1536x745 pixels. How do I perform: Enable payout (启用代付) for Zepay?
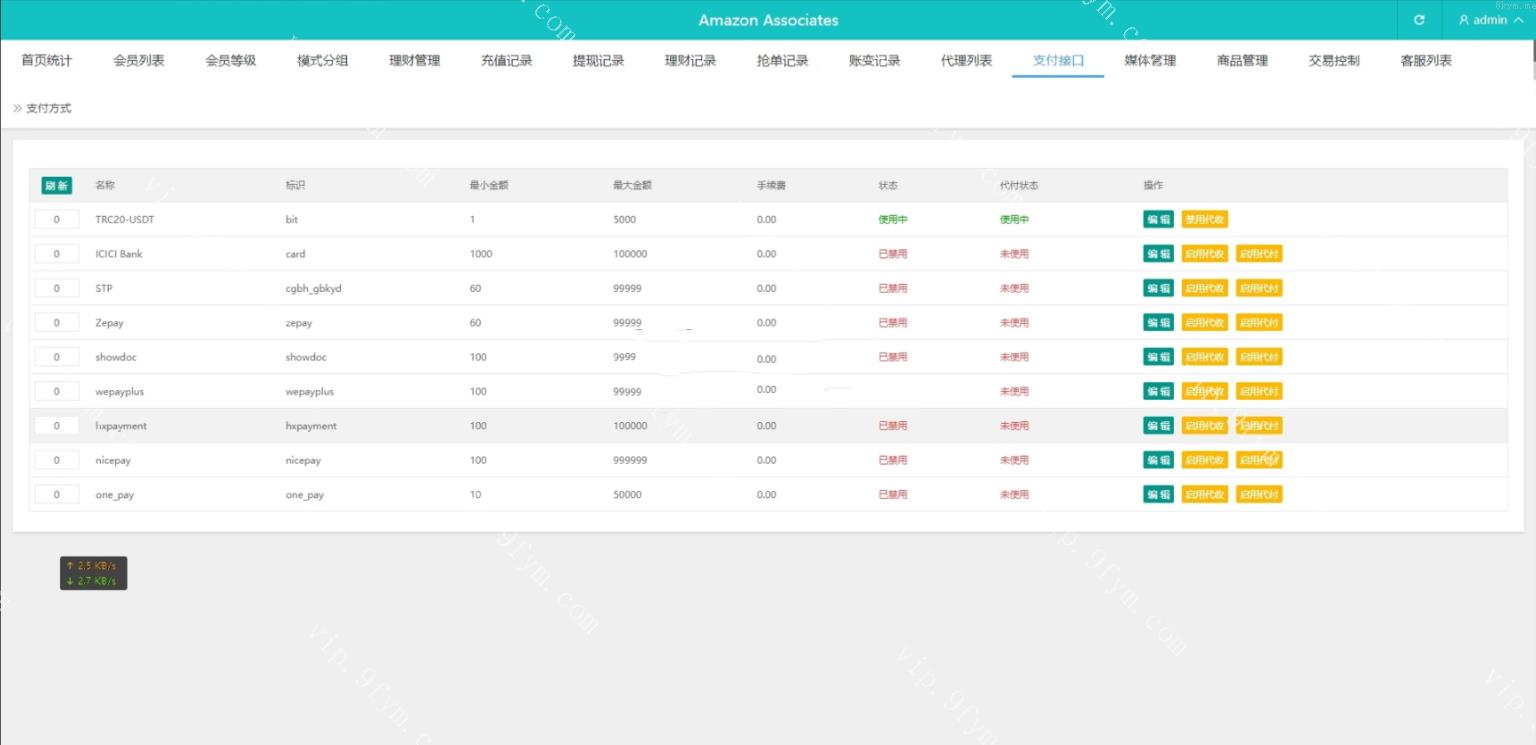[x=1259, y=322]
